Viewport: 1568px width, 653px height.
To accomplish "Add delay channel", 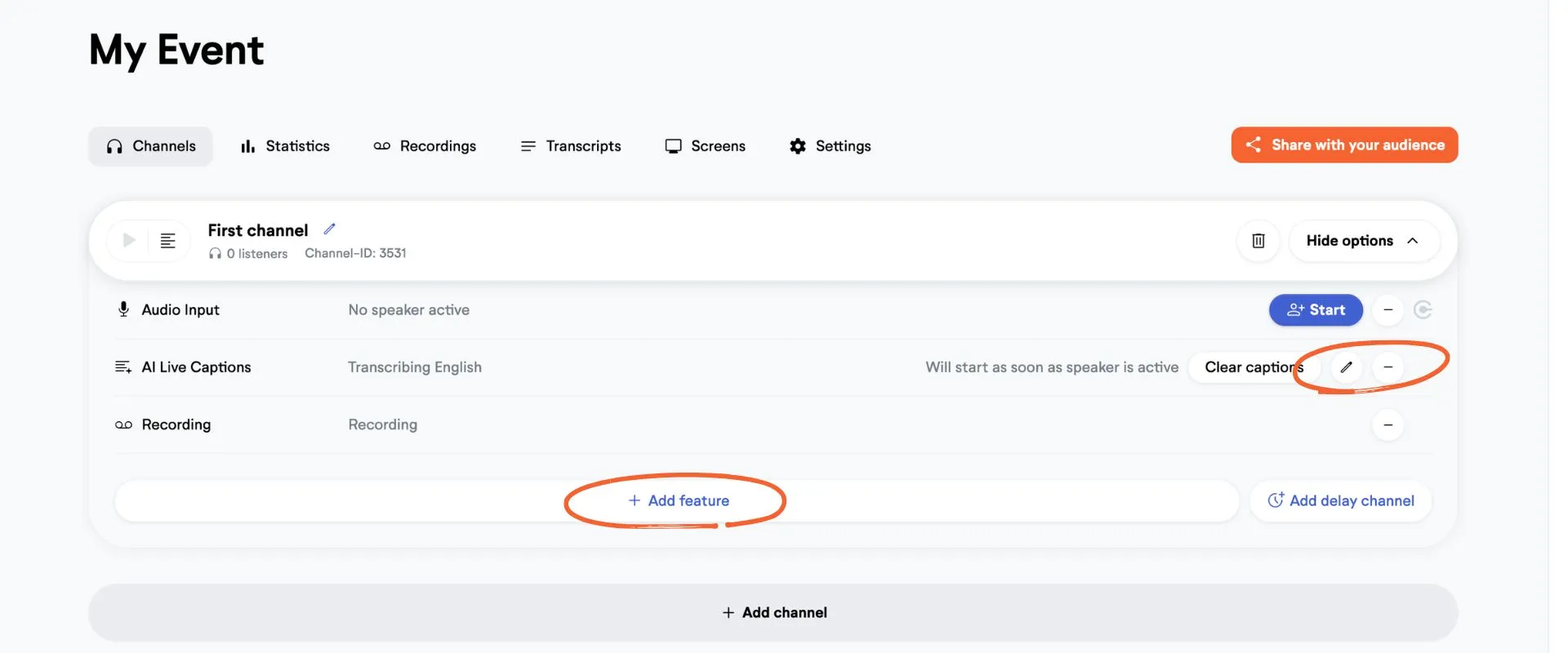I will 1341,500.
